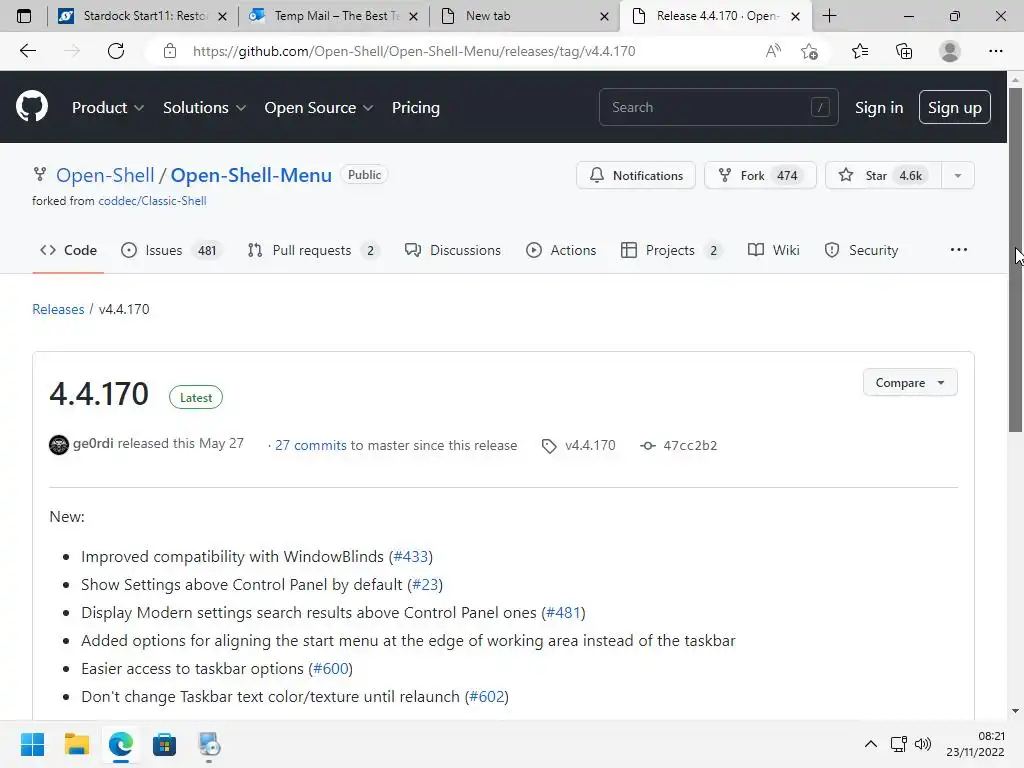
Task: Click the commit hash 47cc2b2
Action: tap(690, 445)
